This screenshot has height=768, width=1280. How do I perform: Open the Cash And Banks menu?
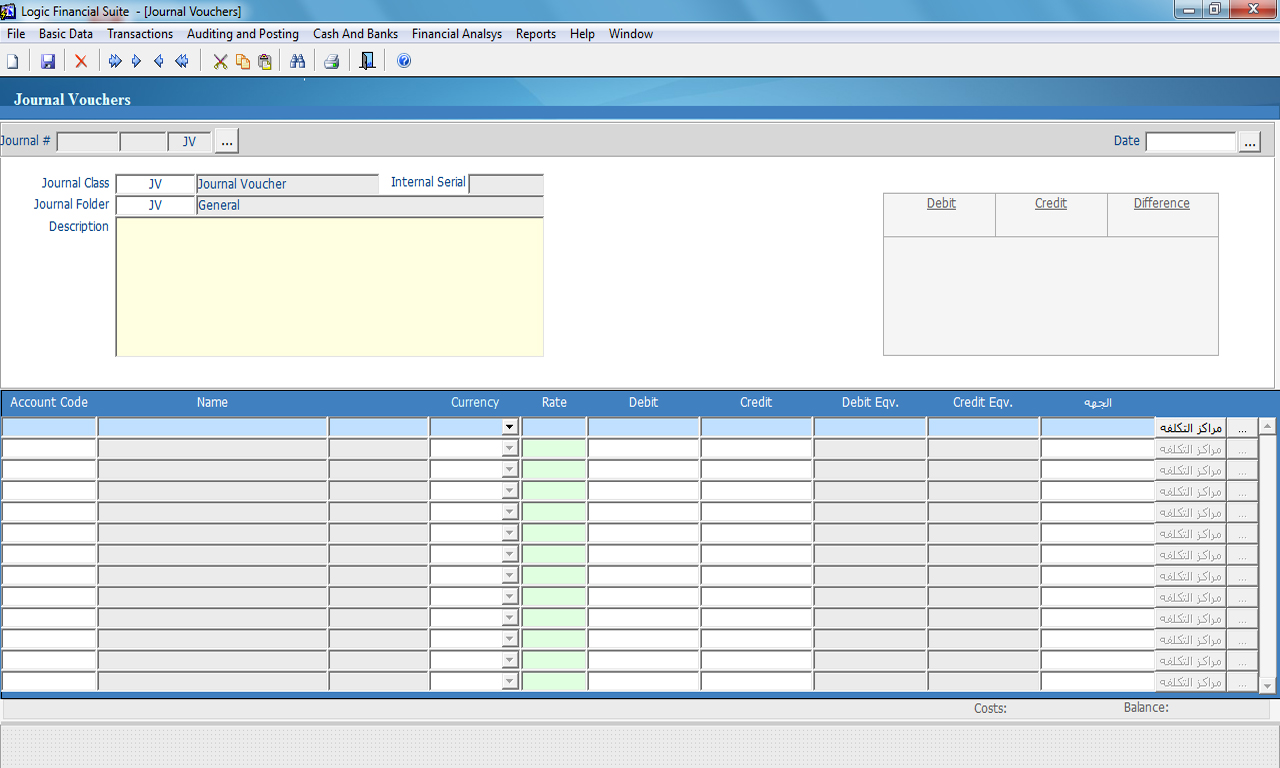pyautogui.click(x=355, y=34)
